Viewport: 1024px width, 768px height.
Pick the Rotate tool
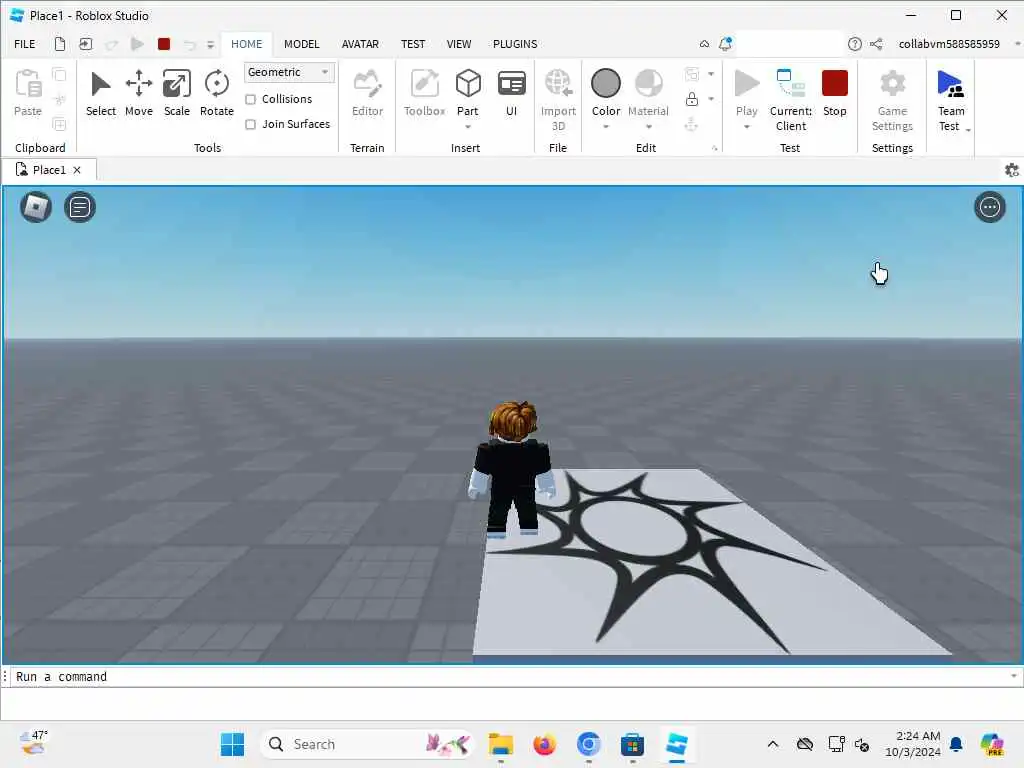pyautogui.click(x=216, y=93)
